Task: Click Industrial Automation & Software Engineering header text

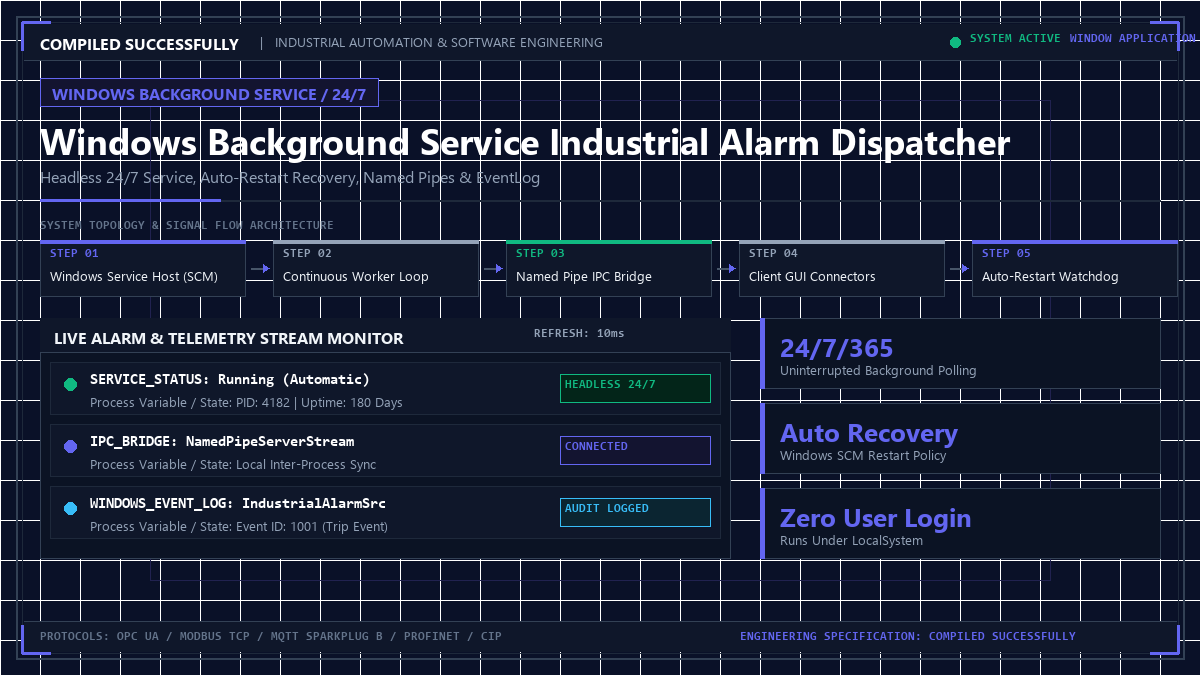Action: click(439, 43)
